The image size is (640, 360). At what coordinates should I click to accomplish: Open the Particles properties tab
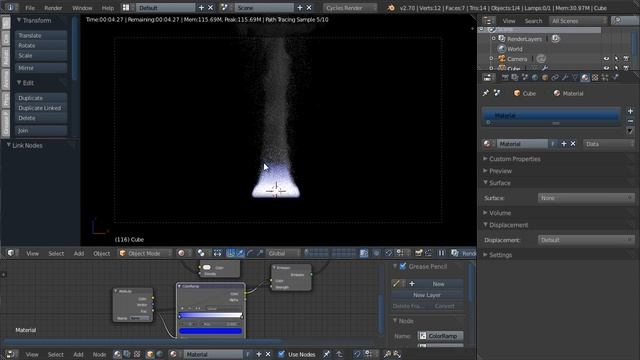tap(605, 78)
